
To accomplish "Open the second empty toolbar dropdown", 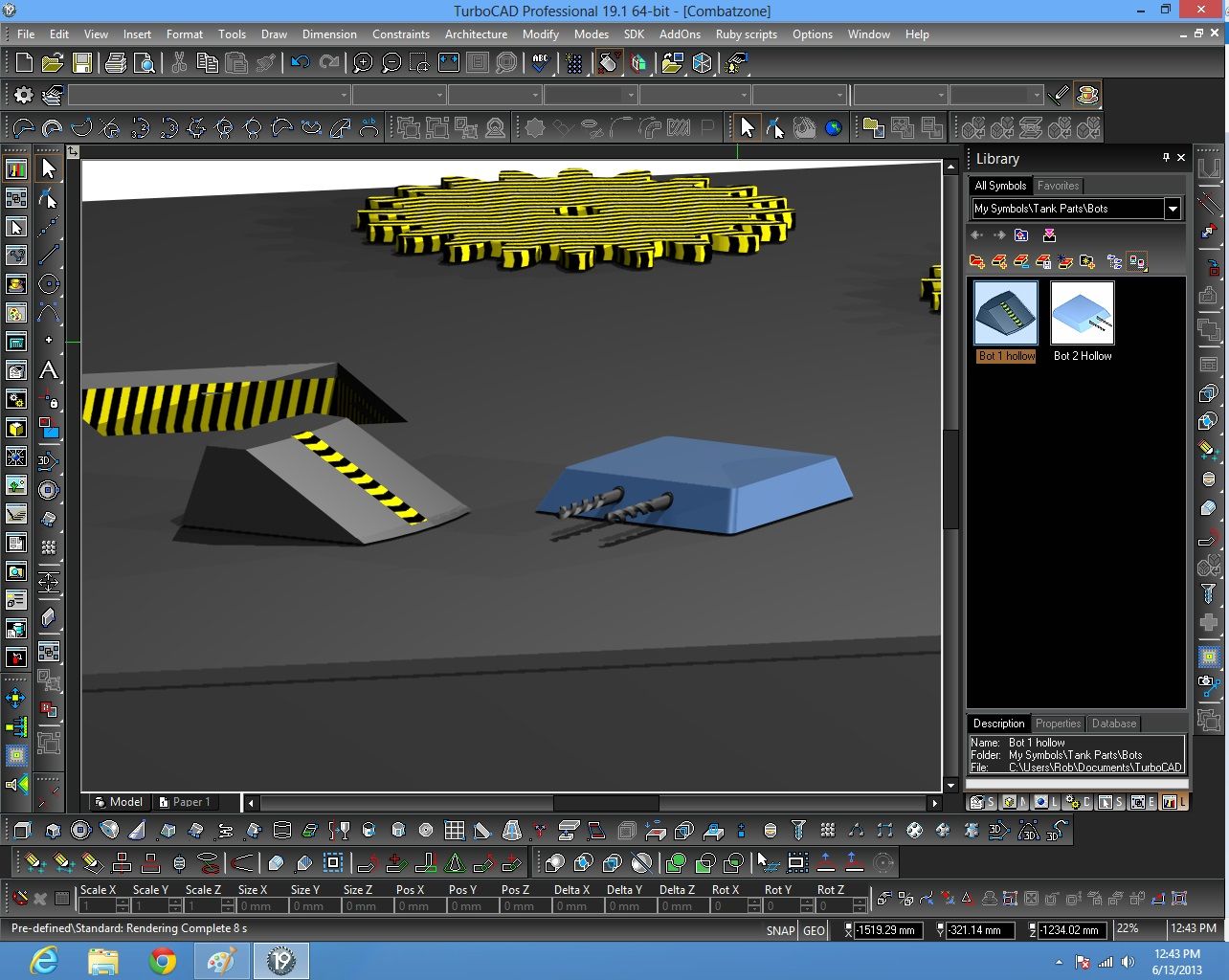I will [439, 95].
